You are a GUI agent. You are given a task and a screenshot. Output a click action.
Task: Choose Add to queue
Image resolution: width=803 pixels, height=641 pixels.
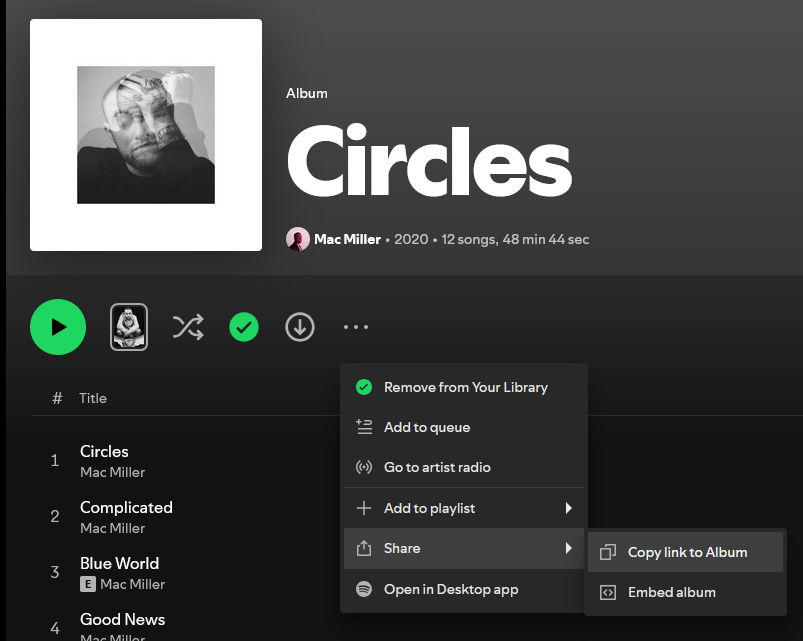(x=464, y=427)
